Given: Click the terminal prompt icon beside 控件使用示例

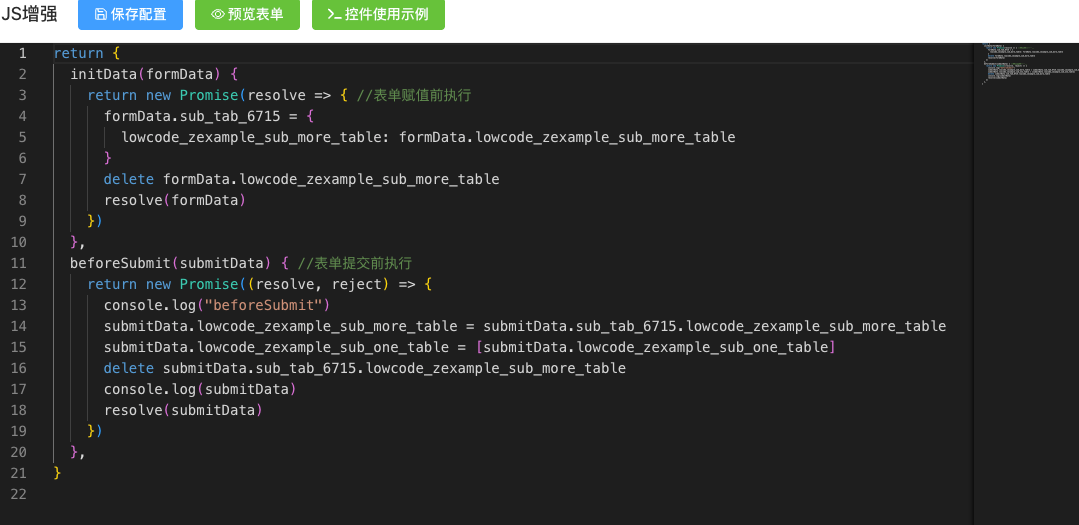Looking at the screenshot, I should pyautogui.click(x=334, y=15).
